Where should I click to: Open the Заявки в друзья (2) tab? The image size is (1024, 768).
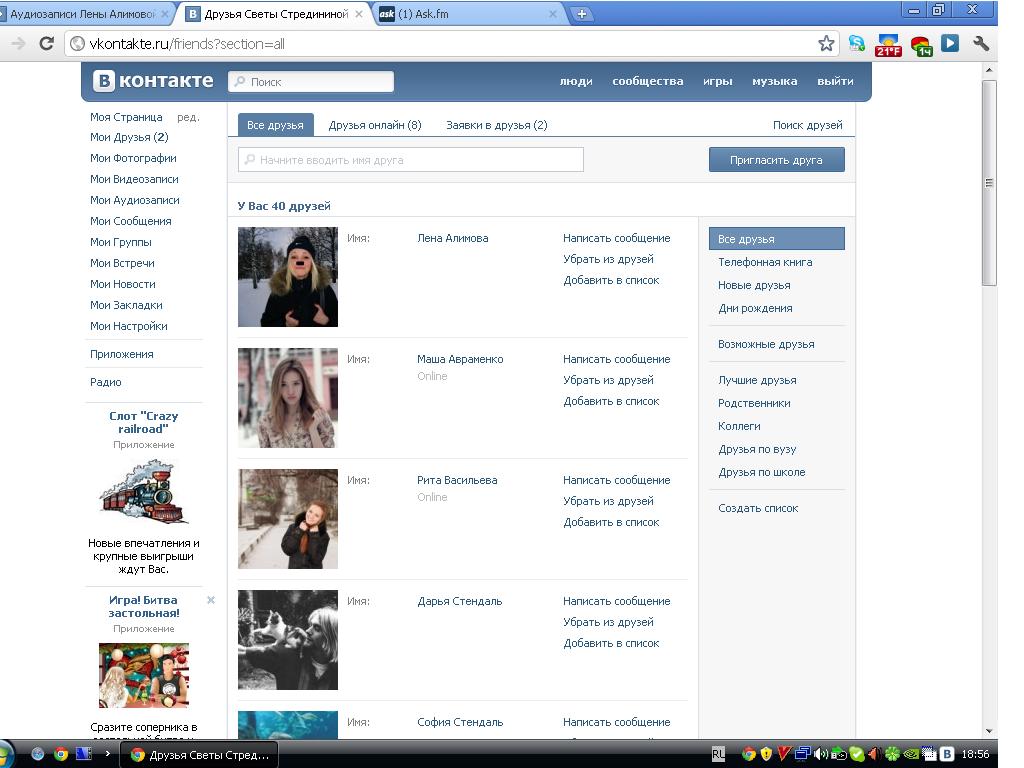pyautogui.click(x=497, y=125)
